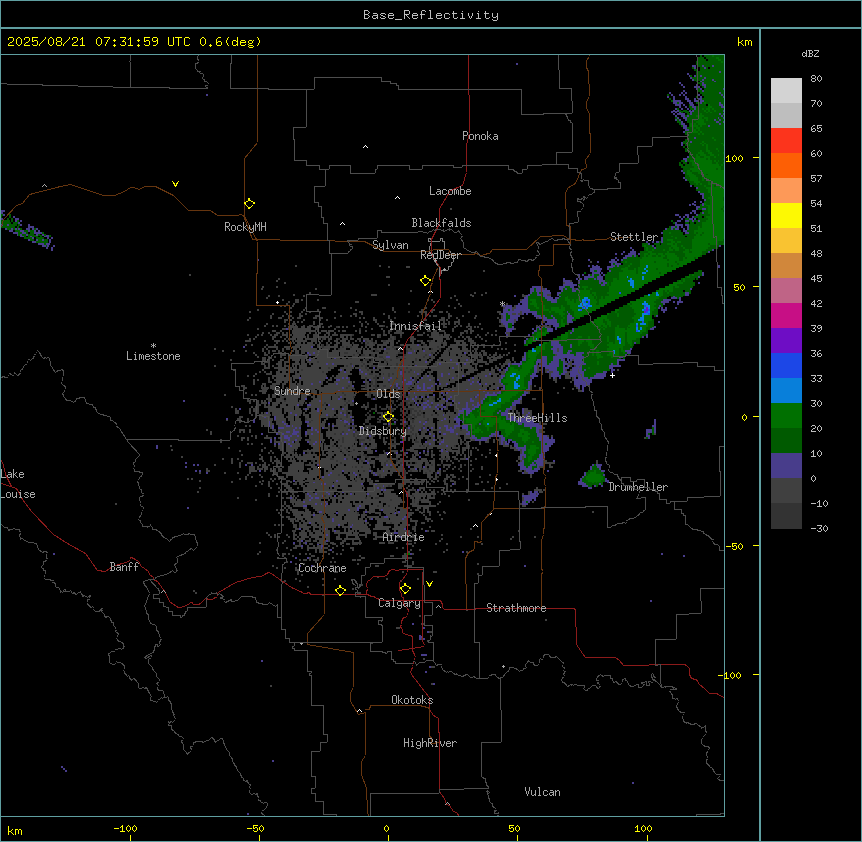Click the yellow diamond marker above Calgary label
The width and height of the screenshot is (862, 842).
pos(405,589)
